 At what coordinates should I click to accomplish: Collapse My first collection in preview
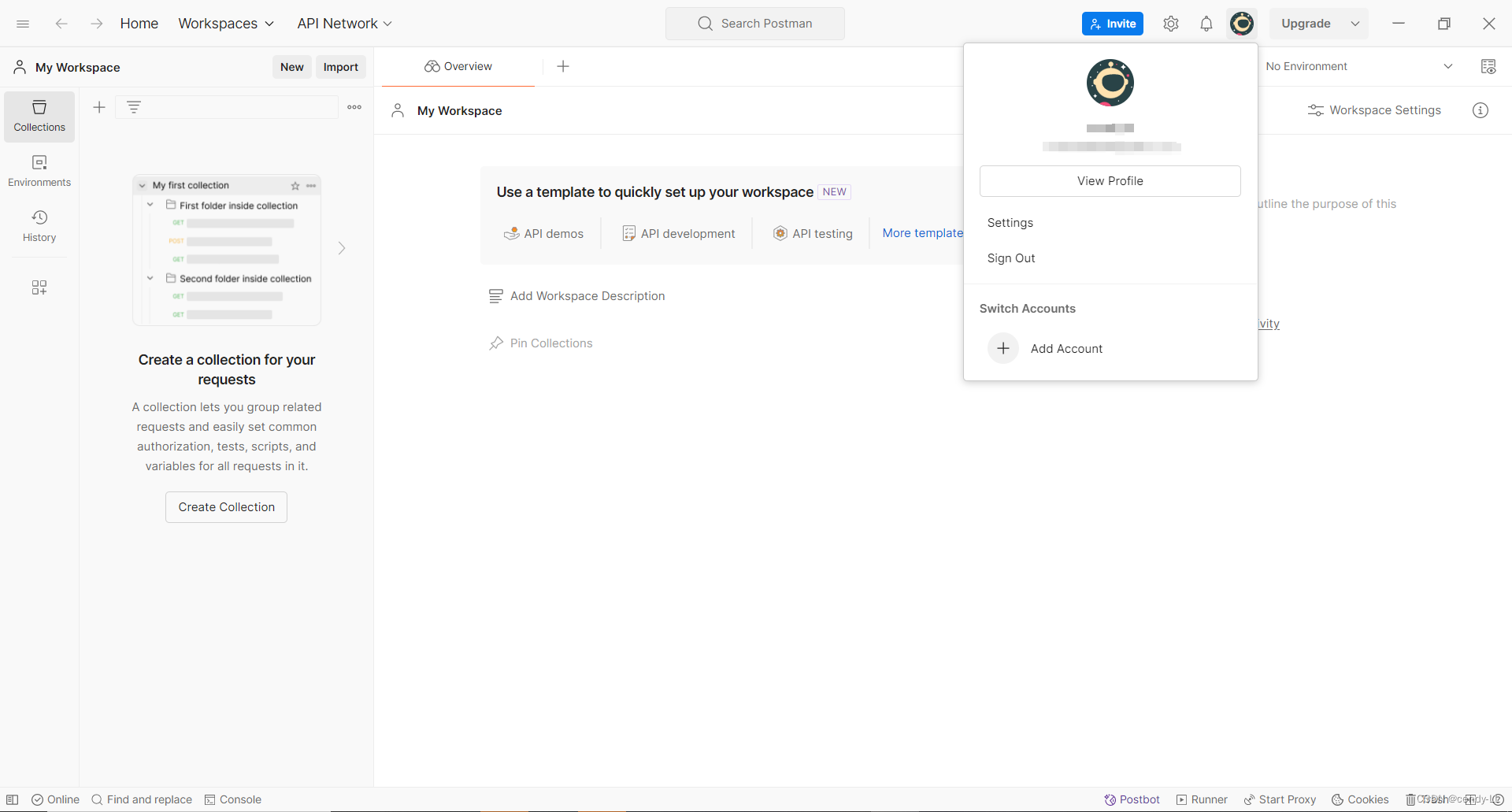(143, 186)
